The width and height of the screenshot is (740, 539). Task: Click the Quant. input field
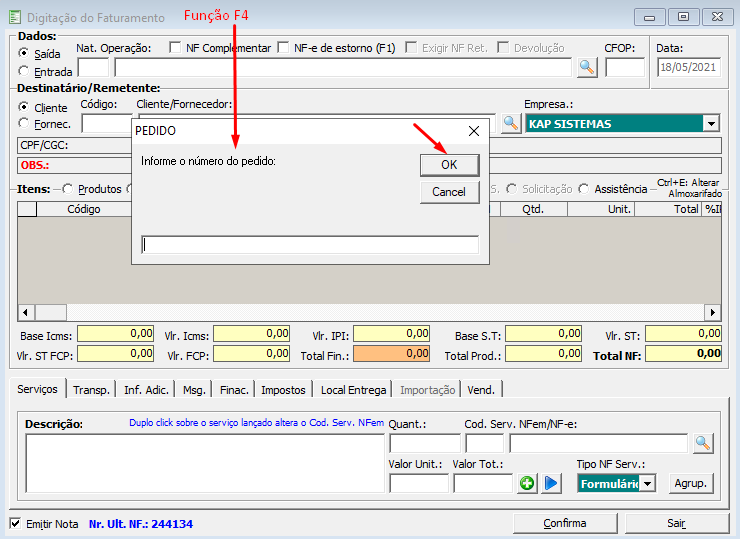425,444
